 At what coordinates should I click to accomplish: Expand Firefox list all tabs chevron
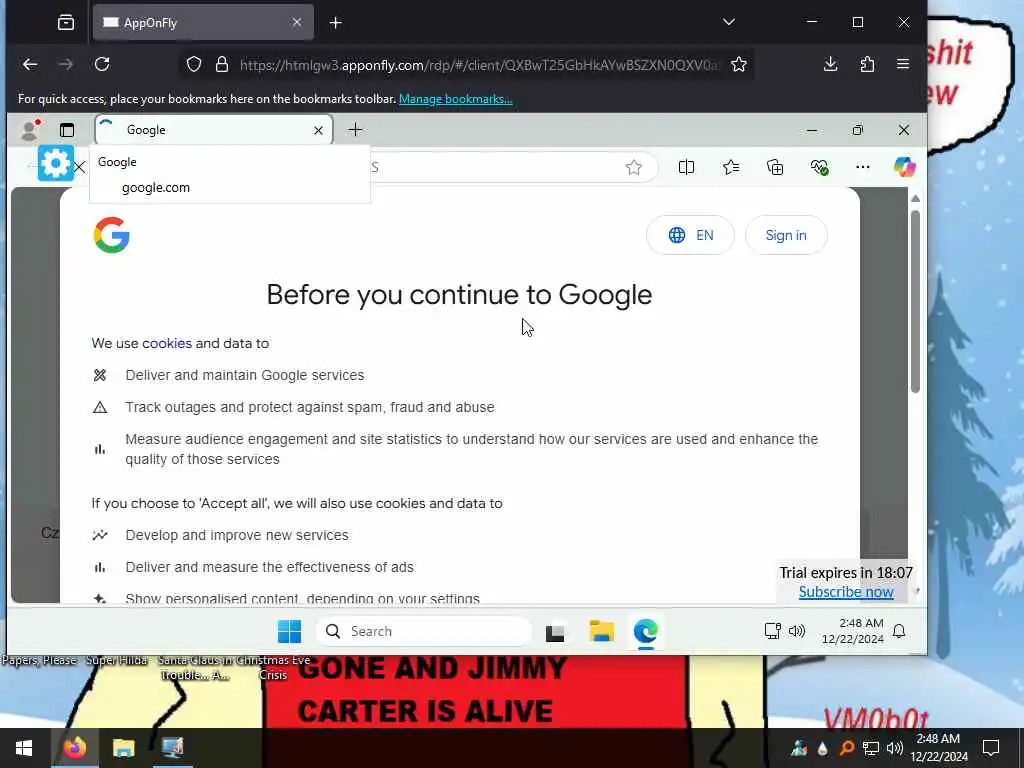click(x=729, y=22)
